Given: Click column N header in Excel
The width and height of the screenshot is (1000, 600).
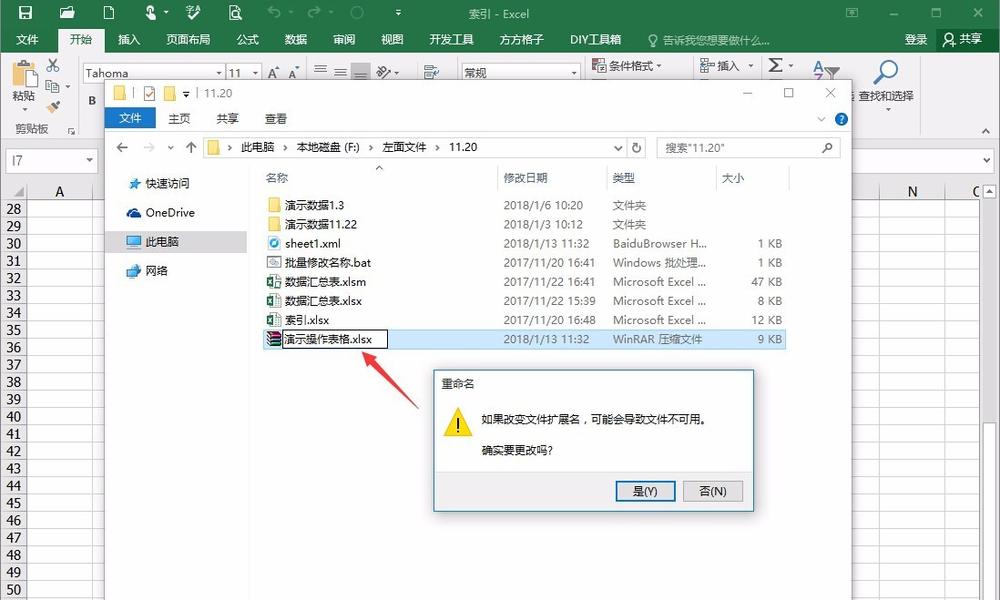Looking at the screenshot, I should point(912,191).
